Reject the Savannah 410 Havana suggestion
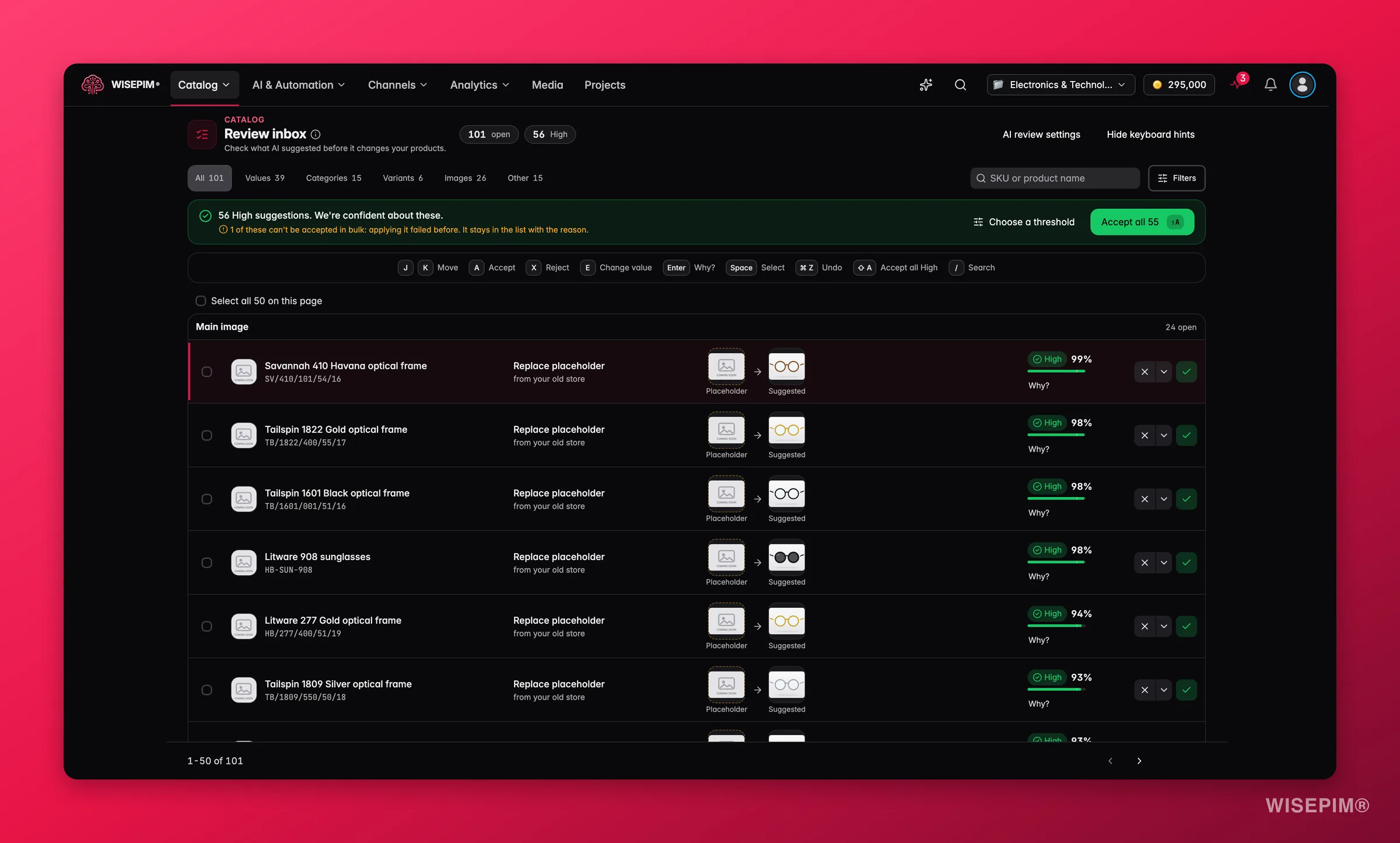The image size is (1400, 843). [1144, 372]
